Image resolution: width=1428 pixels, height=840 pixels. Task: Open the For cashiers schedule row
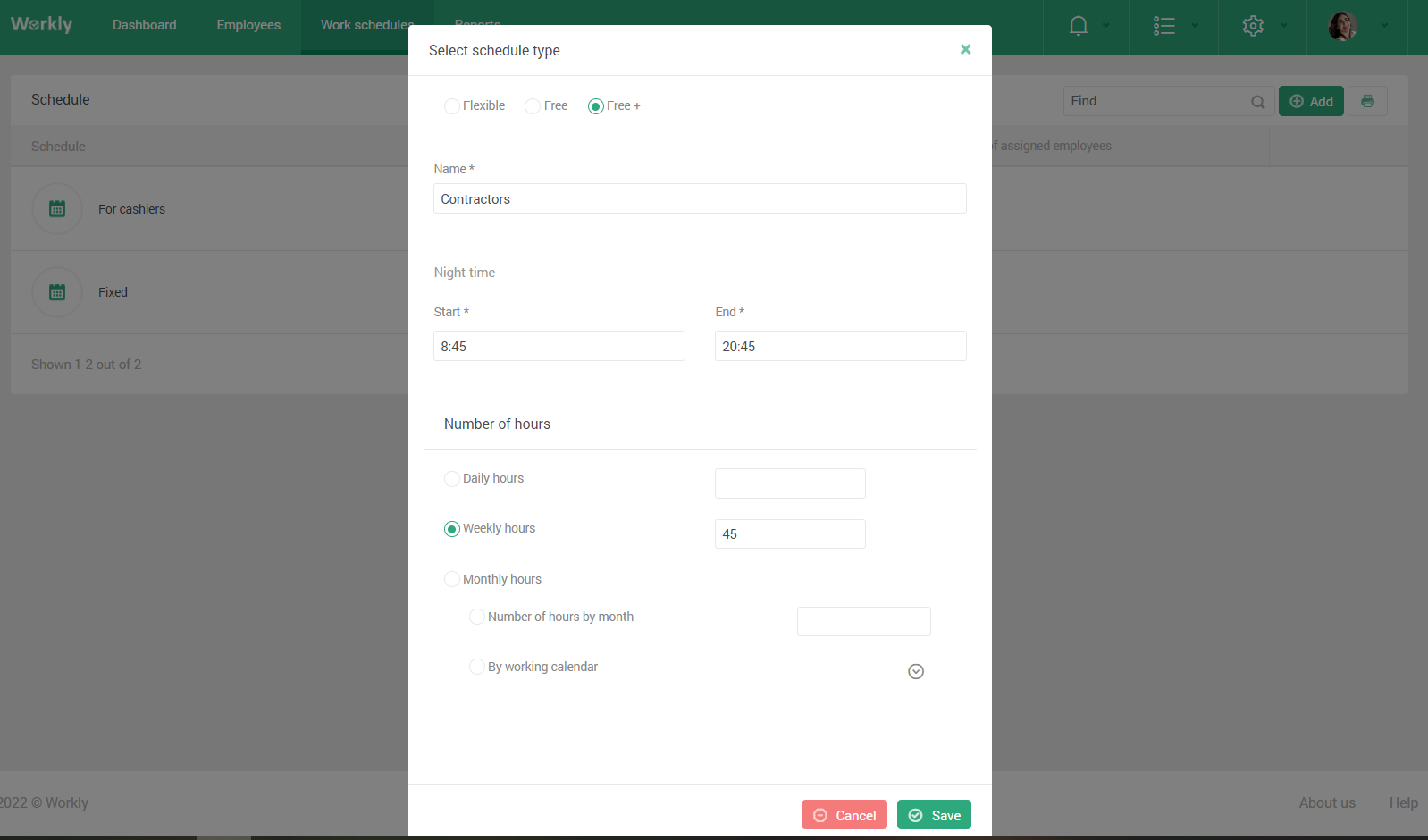[x=131, y=209]
